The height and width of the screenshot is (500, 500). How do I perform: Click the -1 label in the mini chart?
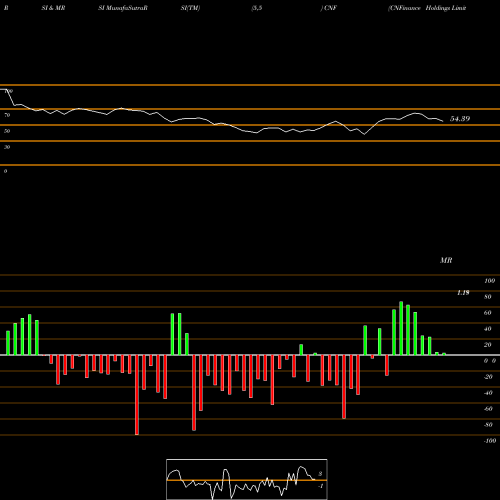click(321, 486)
